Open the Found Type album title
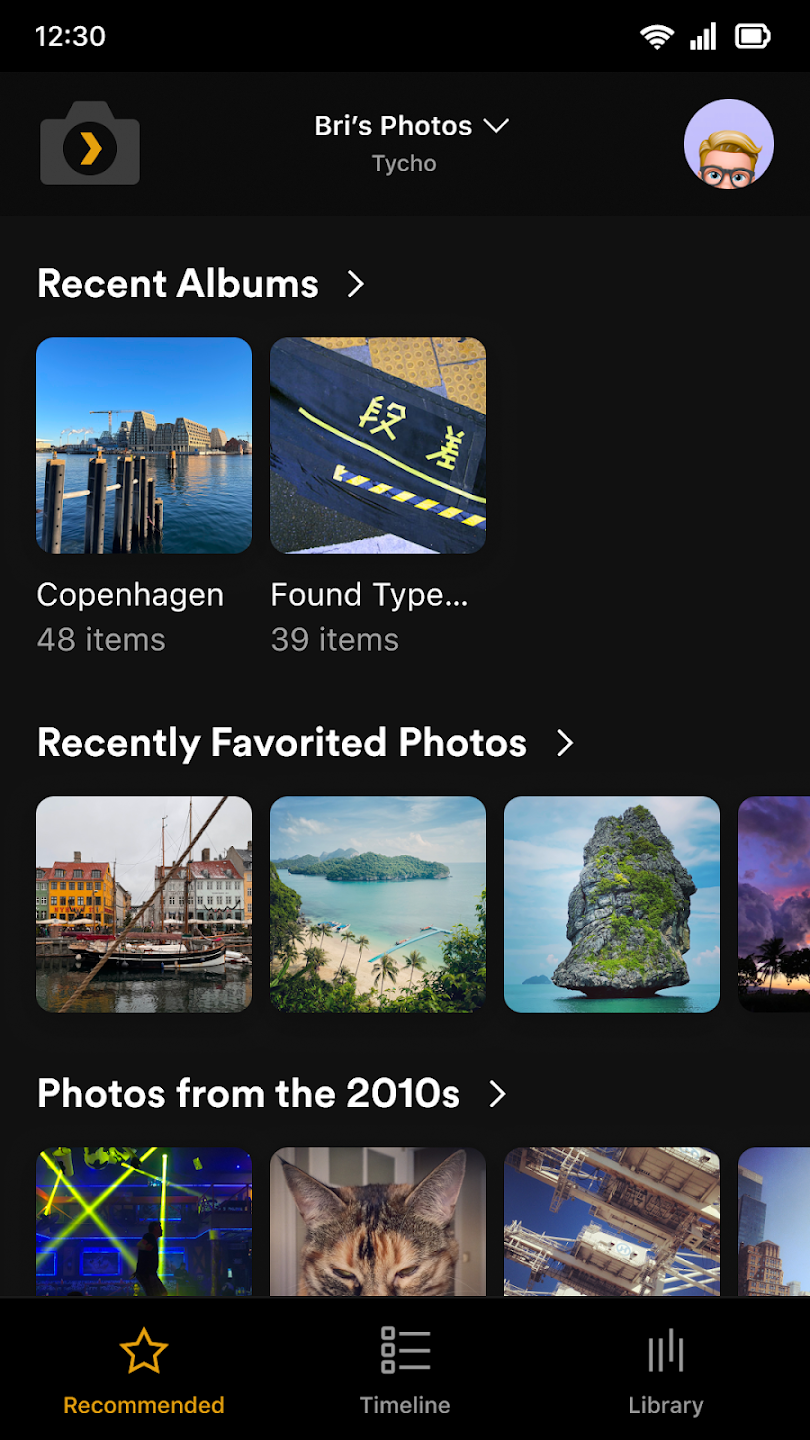 [x=369, y=595]
